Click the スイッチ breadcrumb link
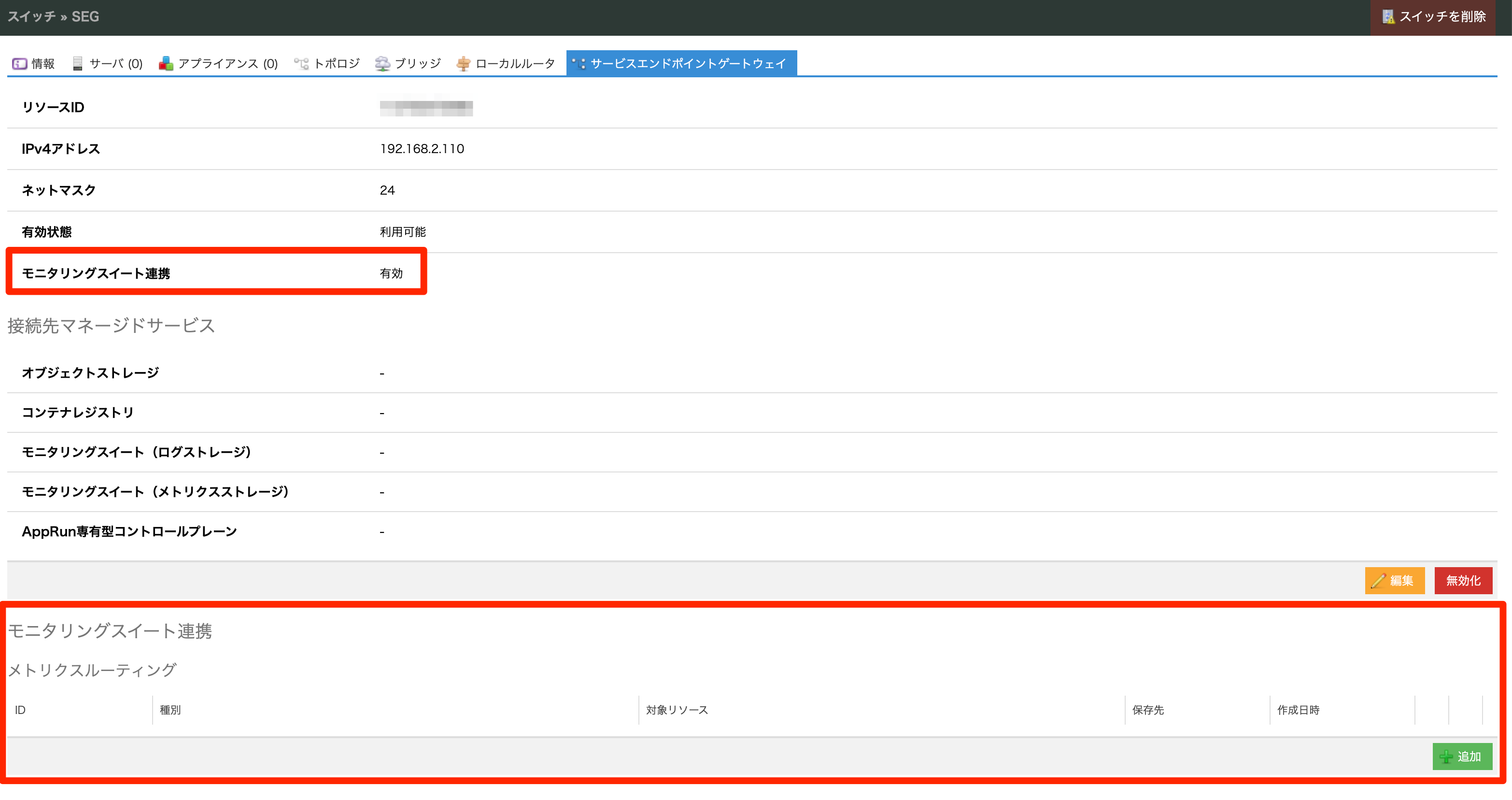The image size is (1512, 800). click(31, 16)
